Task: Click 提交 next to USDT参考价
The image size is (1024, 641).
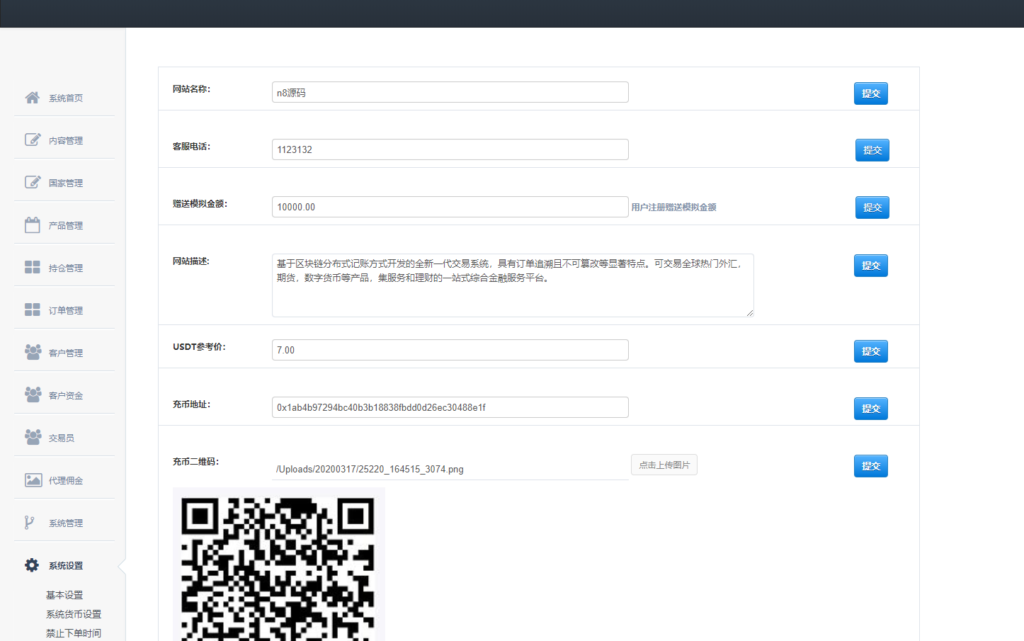Action: [869, 350]
